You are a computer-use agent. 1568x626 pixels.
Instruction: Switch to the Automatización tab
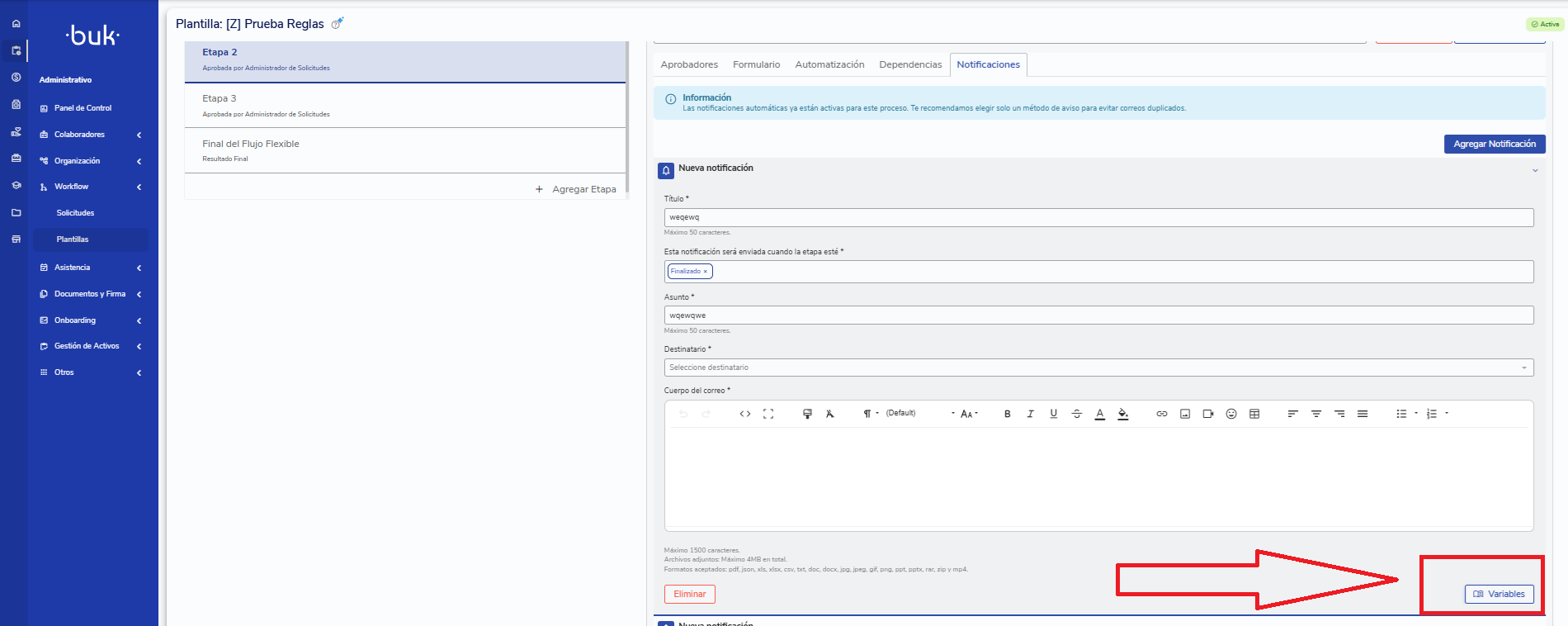click(829, 64)
